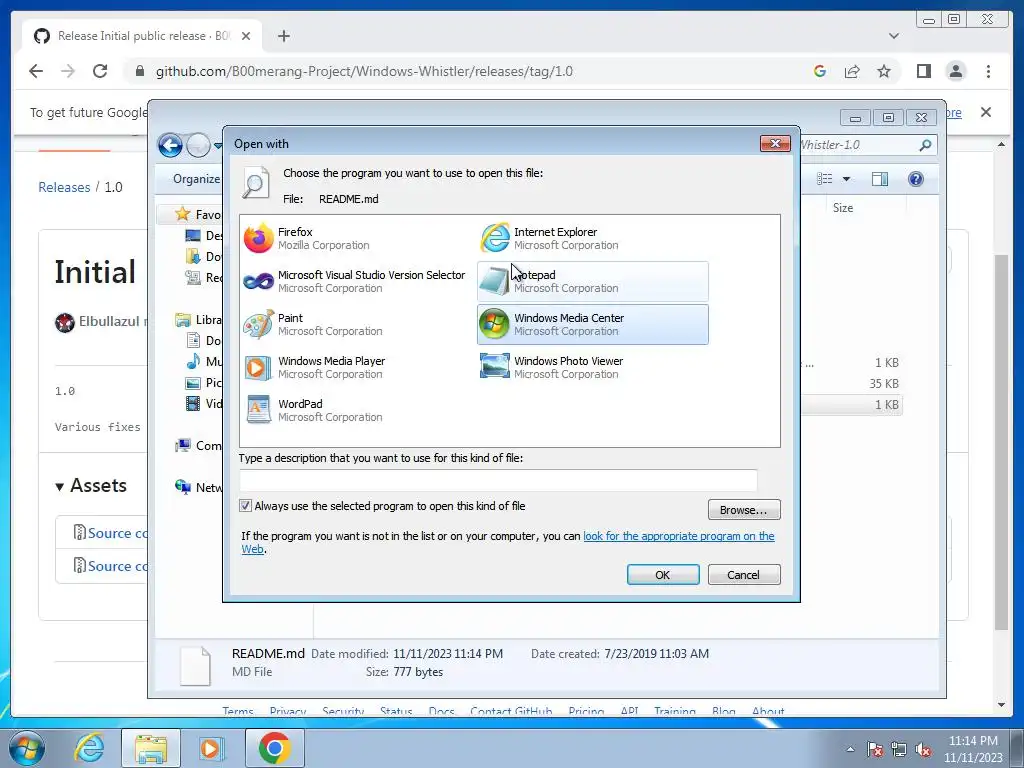Go to the Releases breadcrumb link

click(64, 187)
